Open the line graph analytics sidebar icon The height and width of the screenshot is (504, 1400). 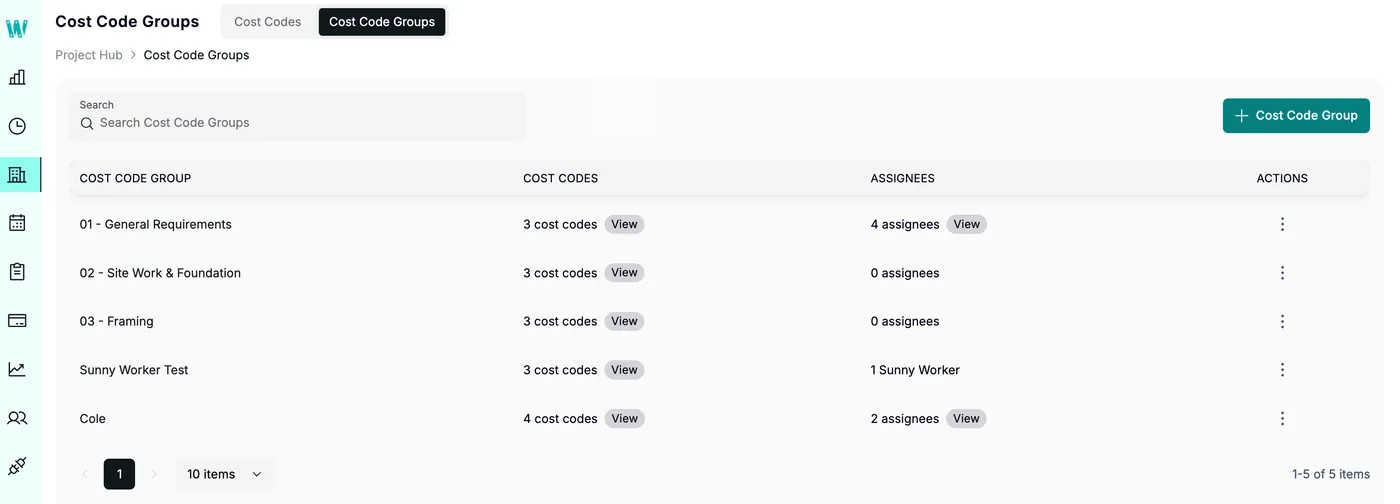pyautogui.click(x=17, y=369)
